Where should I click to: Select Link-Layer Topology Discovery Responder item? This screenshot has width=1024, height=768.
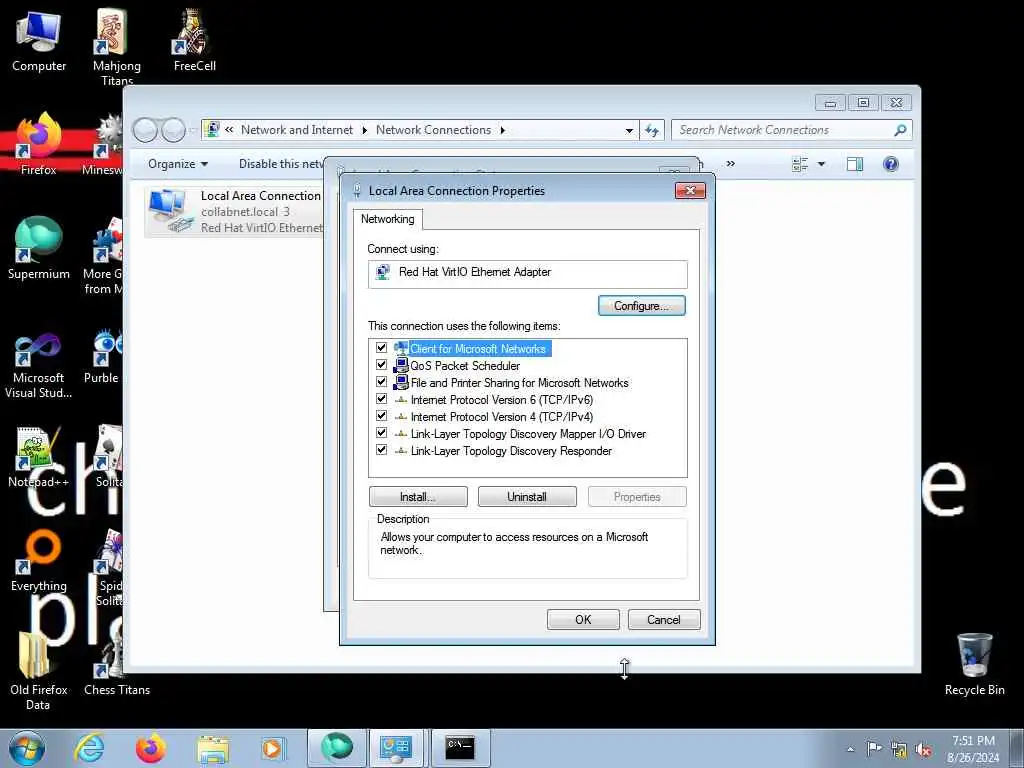tap(511, 451)
